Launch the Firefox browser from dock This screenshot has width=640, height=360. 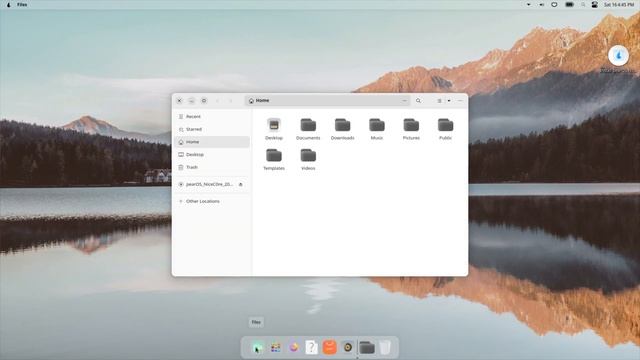coord(294,347)
